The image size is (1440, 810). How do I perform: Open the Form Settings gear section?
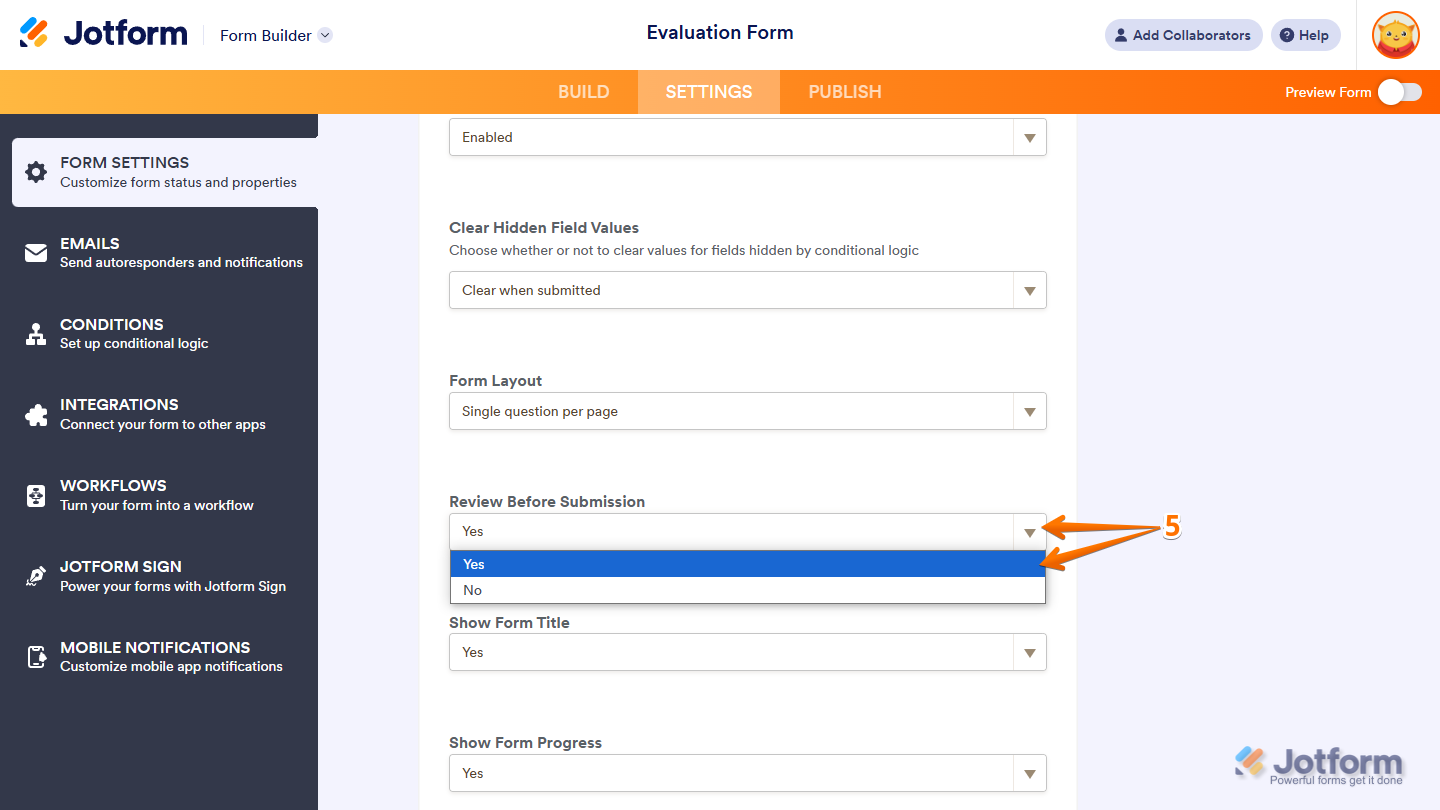[x=34, y=172]
